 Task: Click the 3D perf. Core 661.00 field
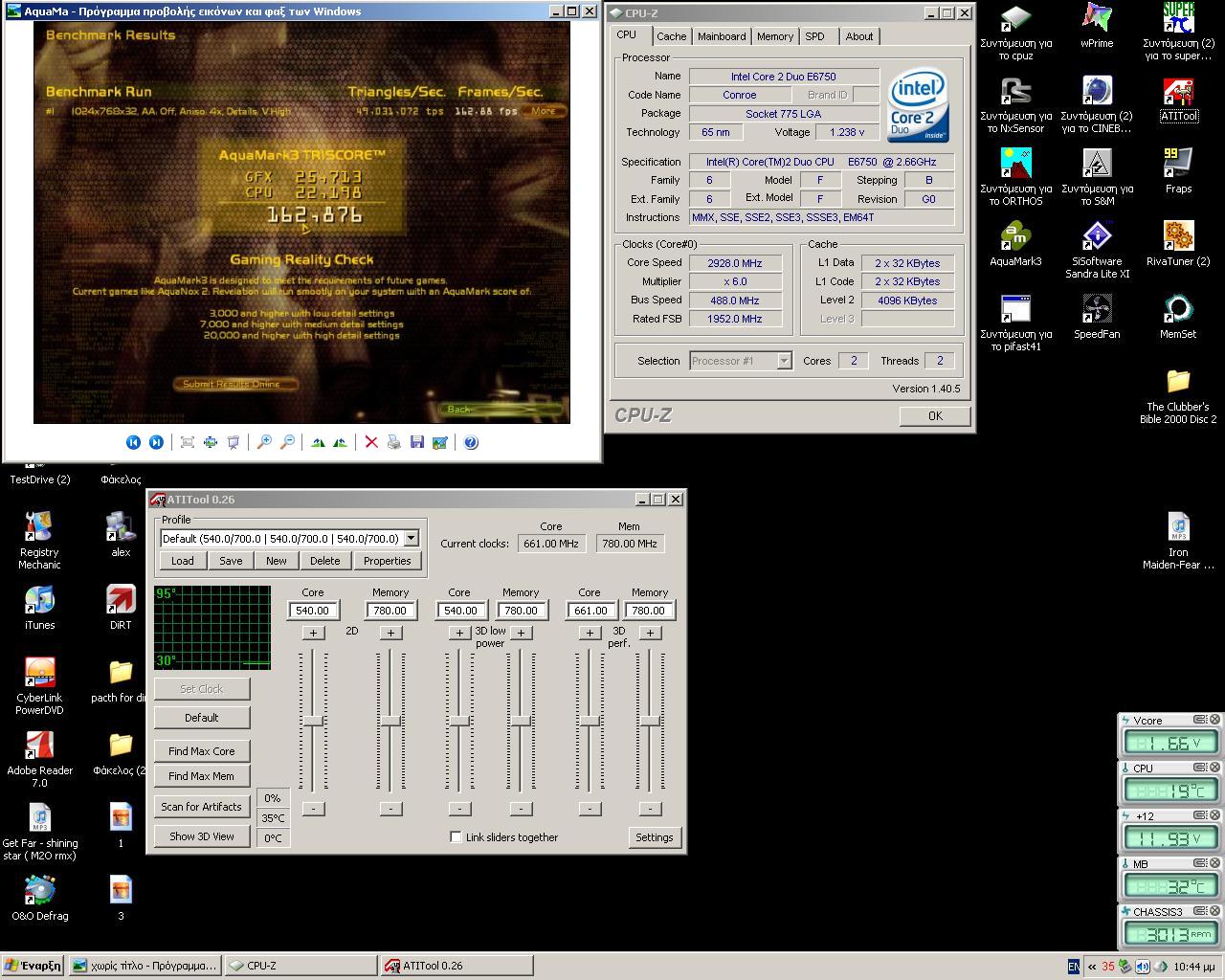(x=590, y=611)
